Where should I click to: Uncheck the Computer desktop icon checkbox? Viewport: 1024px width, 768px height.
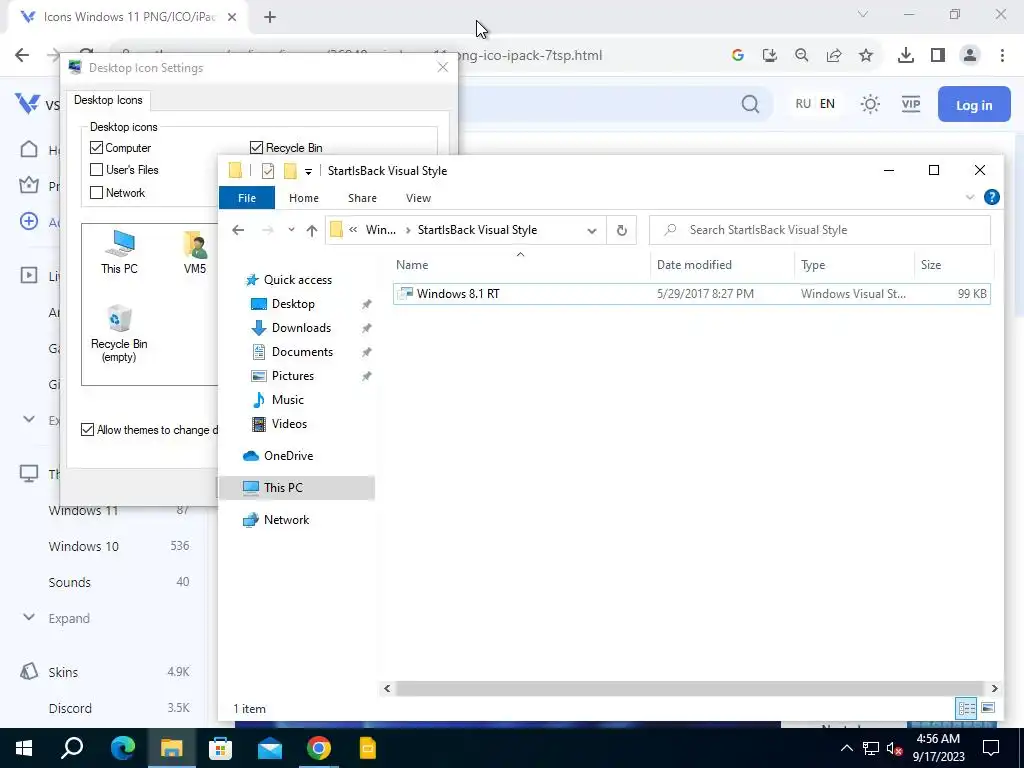tap(97, 148)
